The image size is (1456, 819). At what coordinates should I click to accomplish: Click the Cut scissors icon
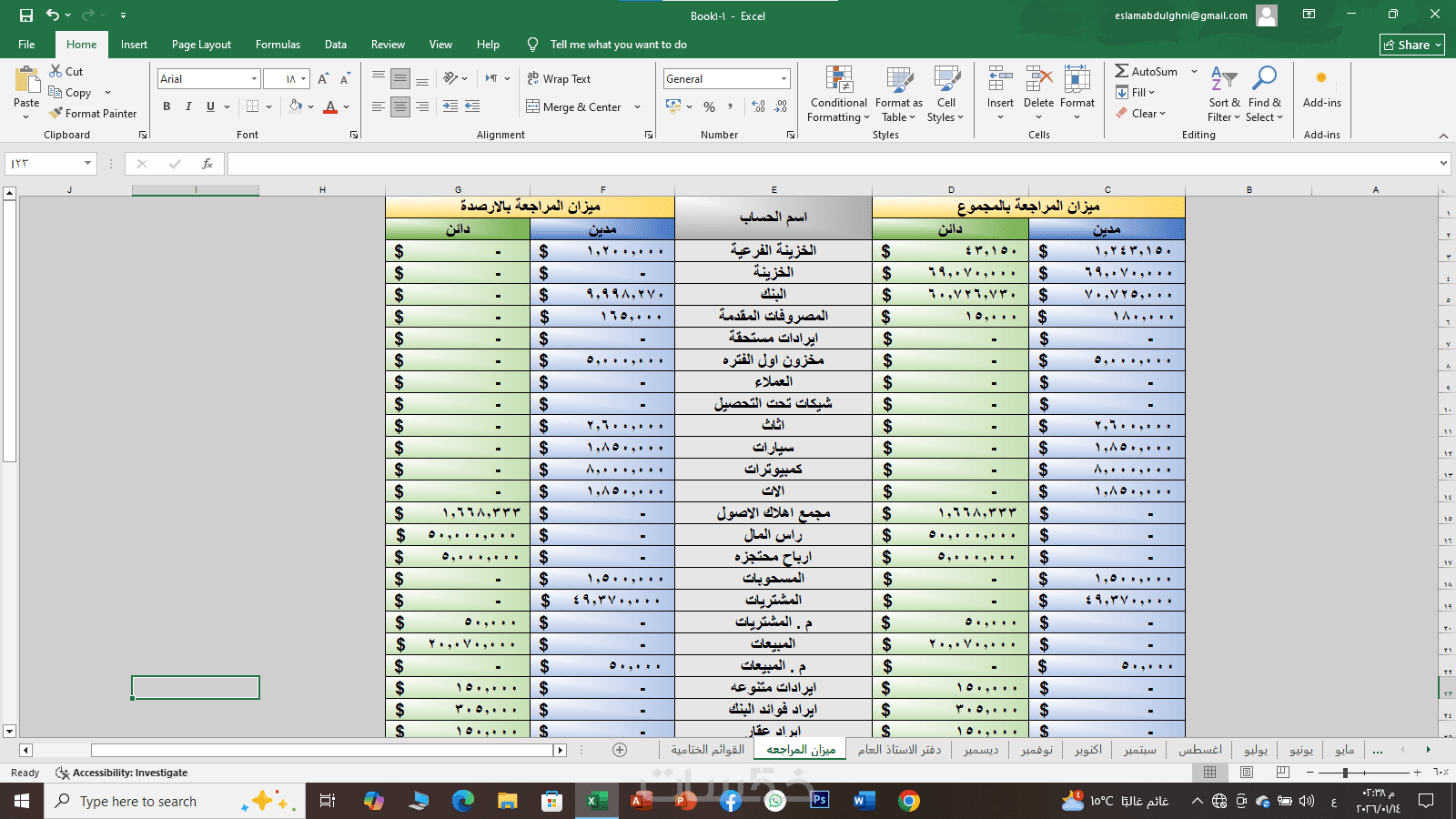pos(56,71)
